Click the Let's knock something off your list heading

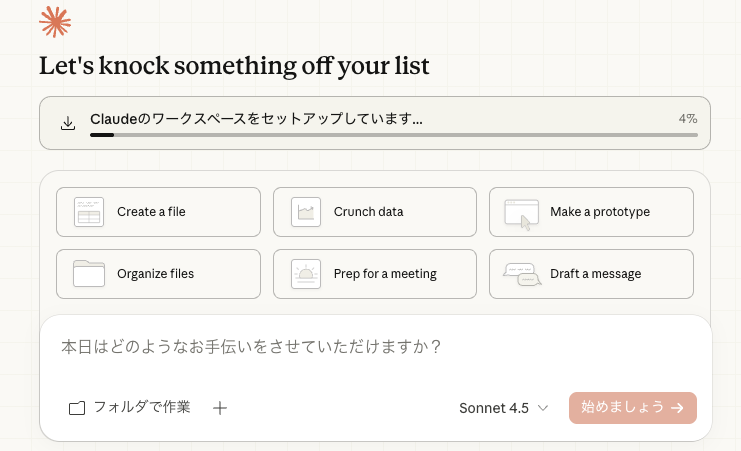point(234,66)
